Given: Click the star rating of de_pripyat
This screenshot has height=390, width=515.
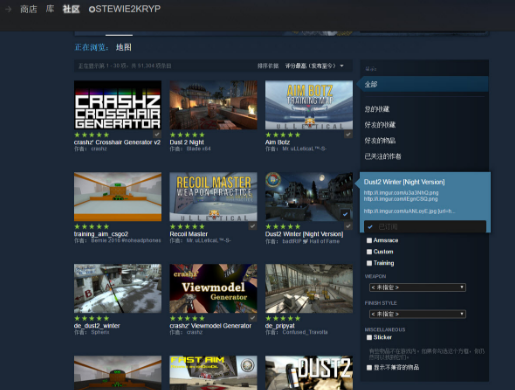Looking at the screenshot, I should coord(283,318).
